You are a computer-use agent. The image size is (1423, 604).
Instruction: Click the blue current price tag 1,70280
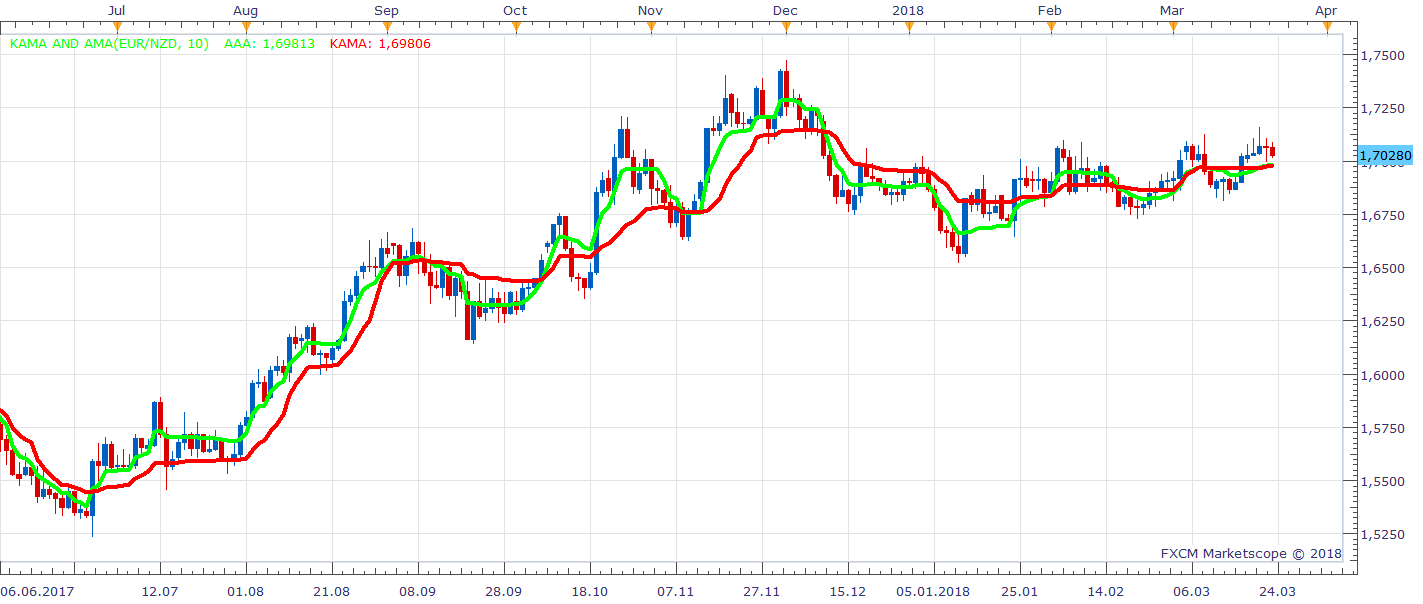point(1385,156)
